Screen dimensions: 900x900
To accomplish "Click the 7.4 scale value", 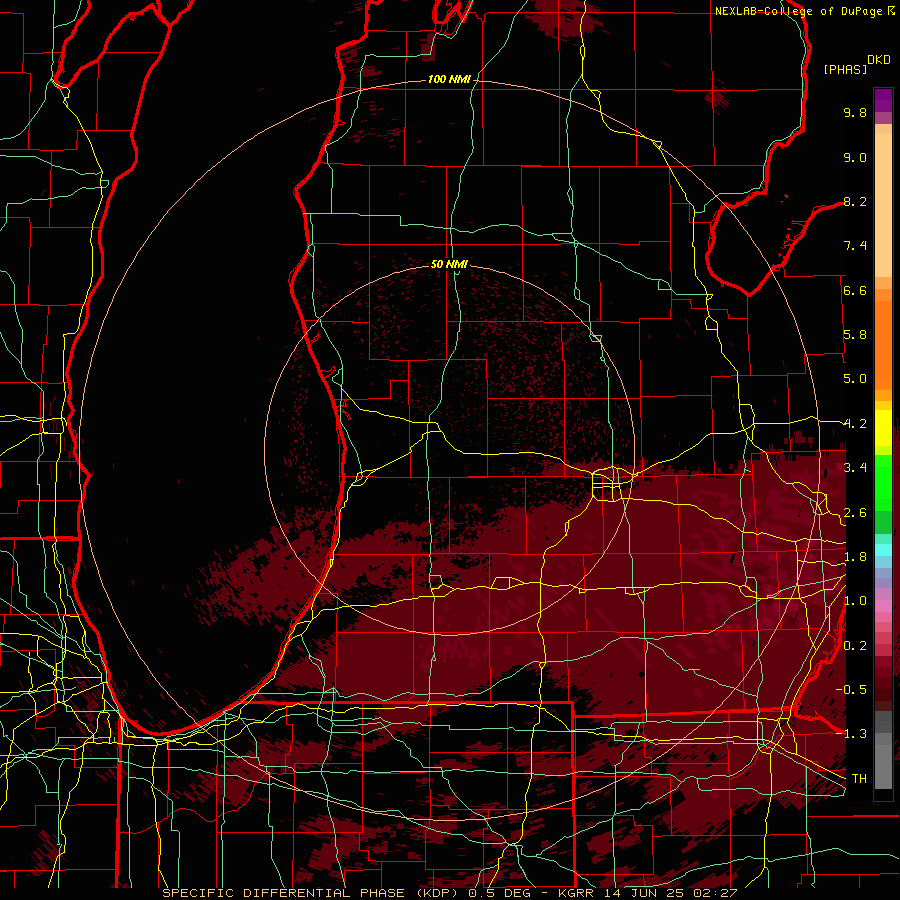I will coord(855,246).
